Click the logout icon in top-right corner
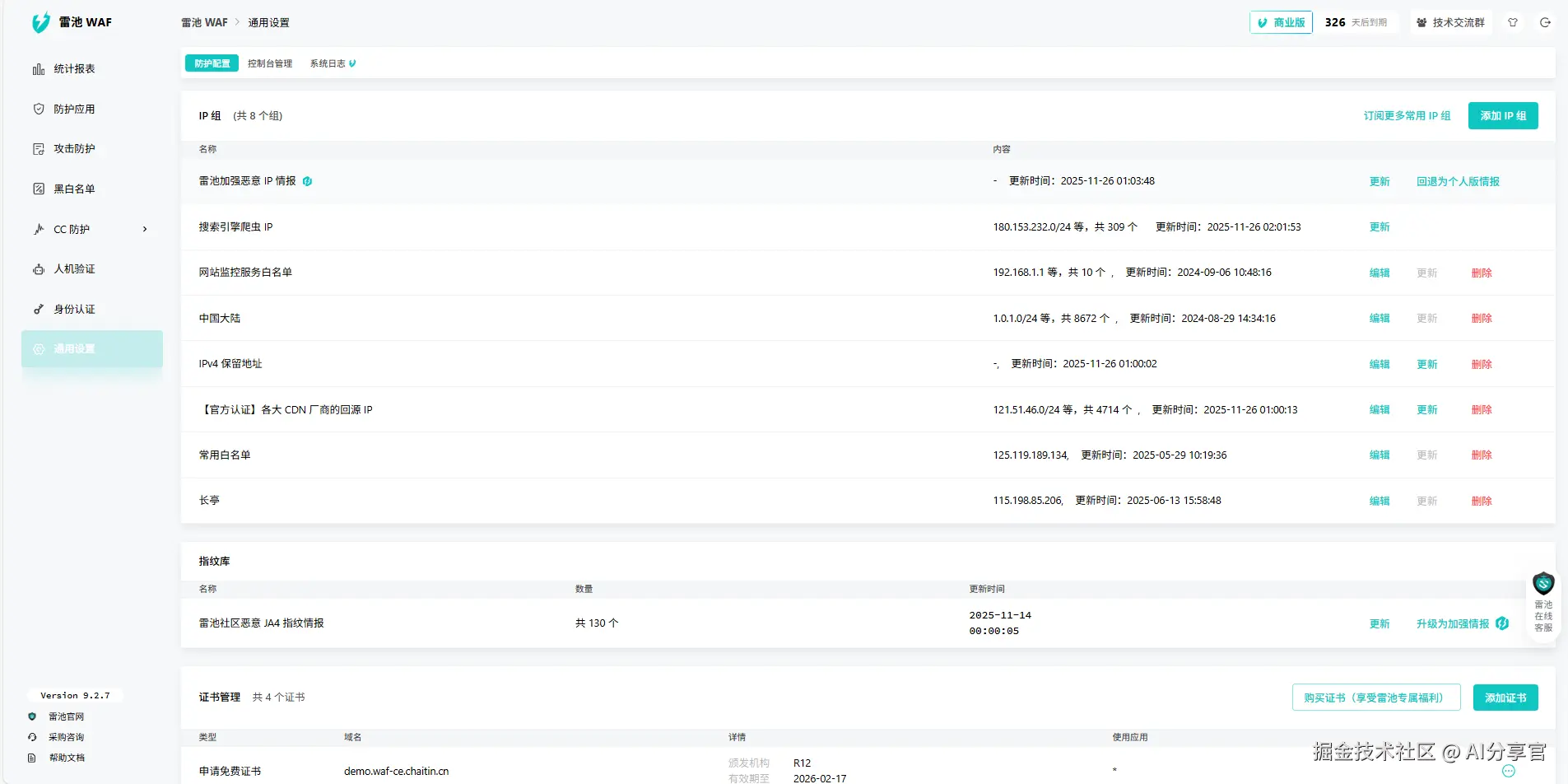 [x=1545, y=22]
